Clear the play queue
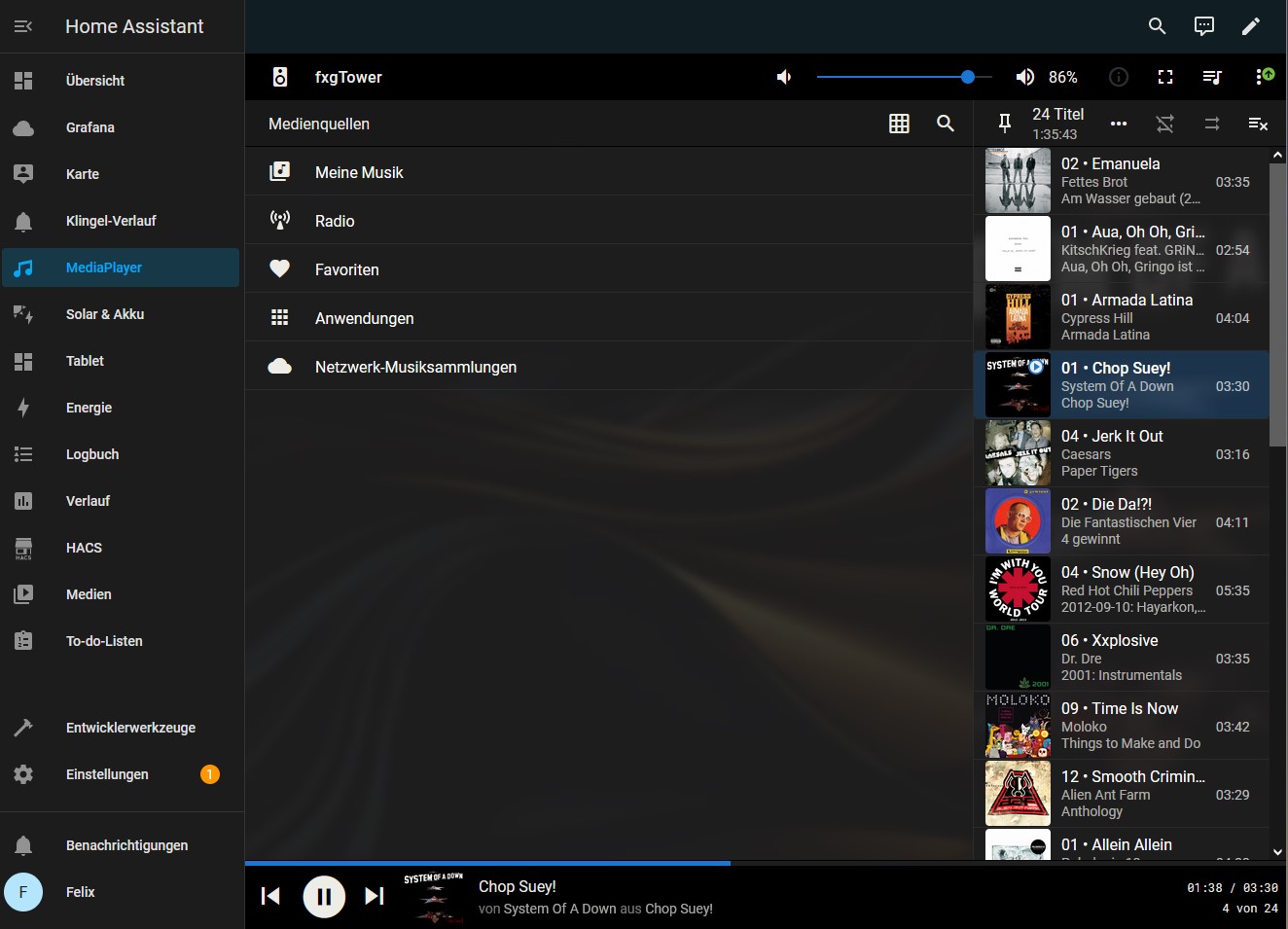This screenshot has width=1288, height=929. pos(1258,124)
